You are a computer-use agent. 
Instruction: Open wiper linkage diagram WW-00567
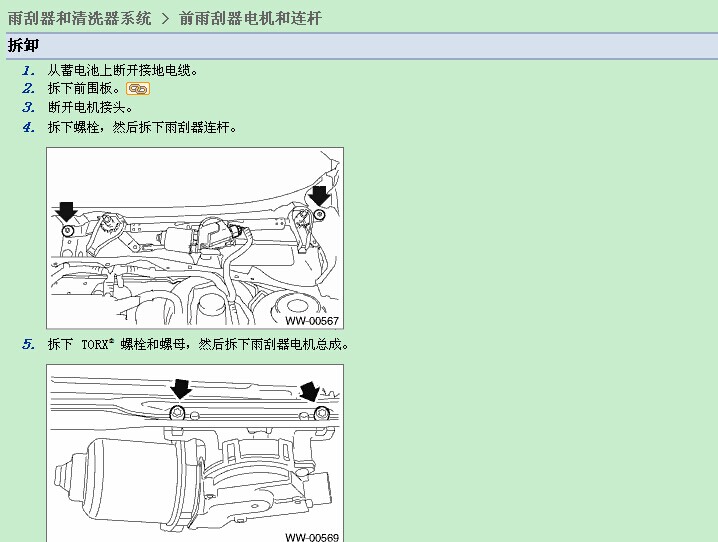point(195,238)
